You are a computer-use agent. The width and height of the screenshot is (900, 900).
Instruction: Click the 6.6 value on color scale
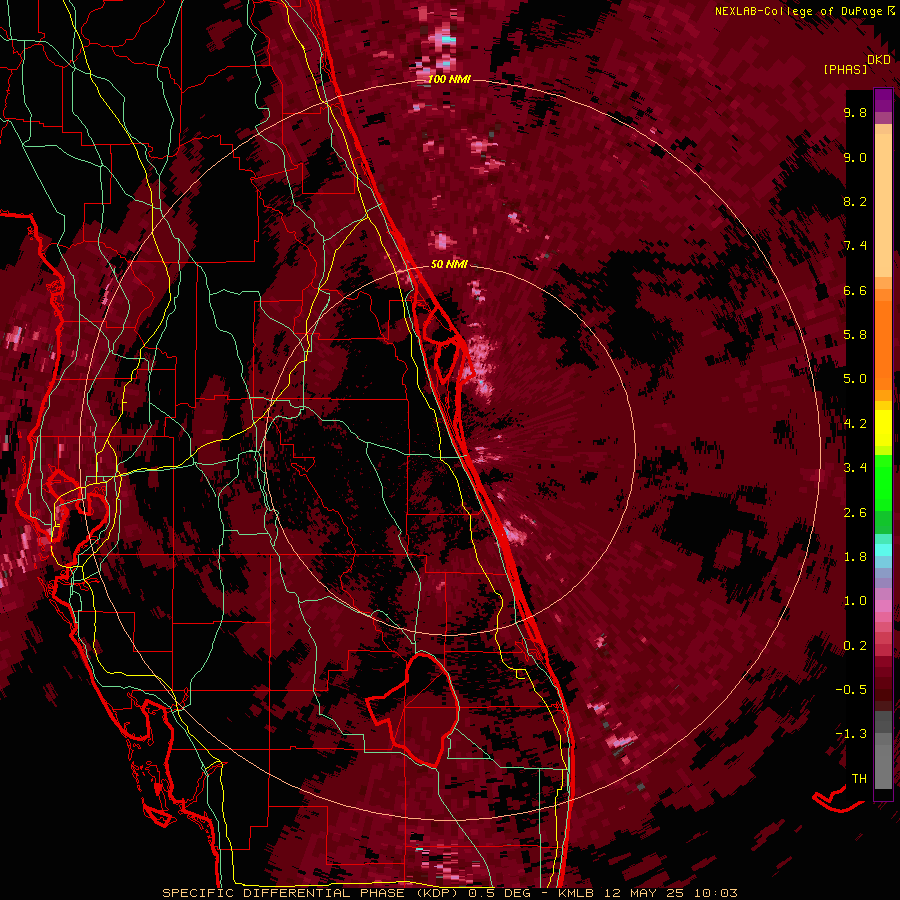(x=855, y=291)
